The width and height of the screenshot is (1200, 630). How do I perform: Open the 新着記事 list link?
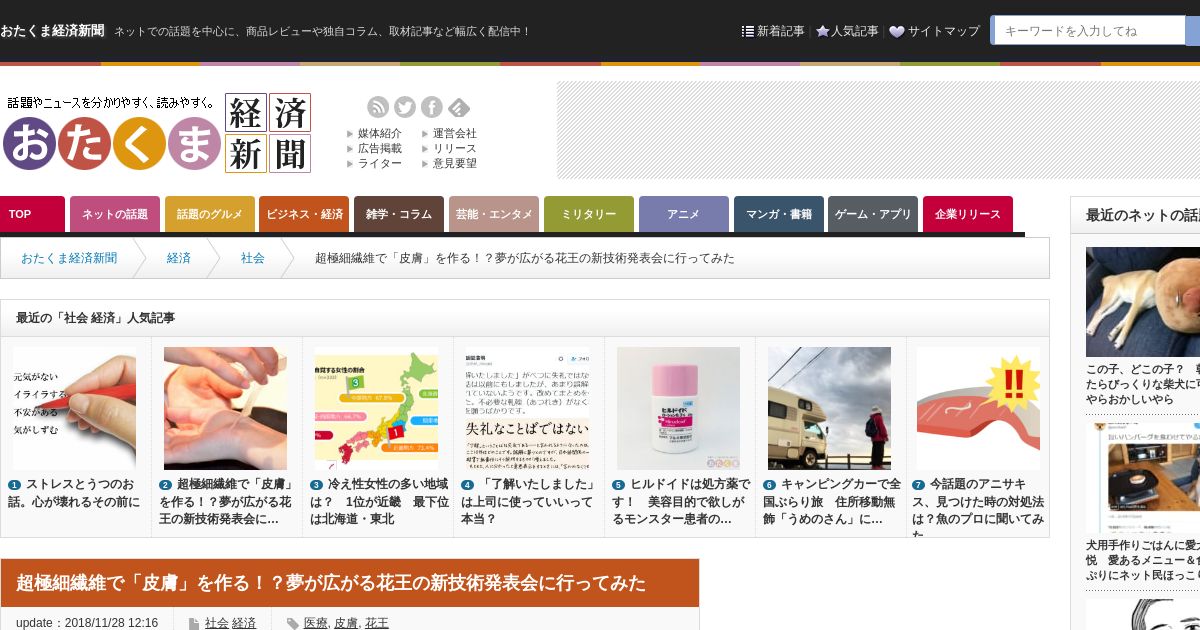(x=773, y=31)
